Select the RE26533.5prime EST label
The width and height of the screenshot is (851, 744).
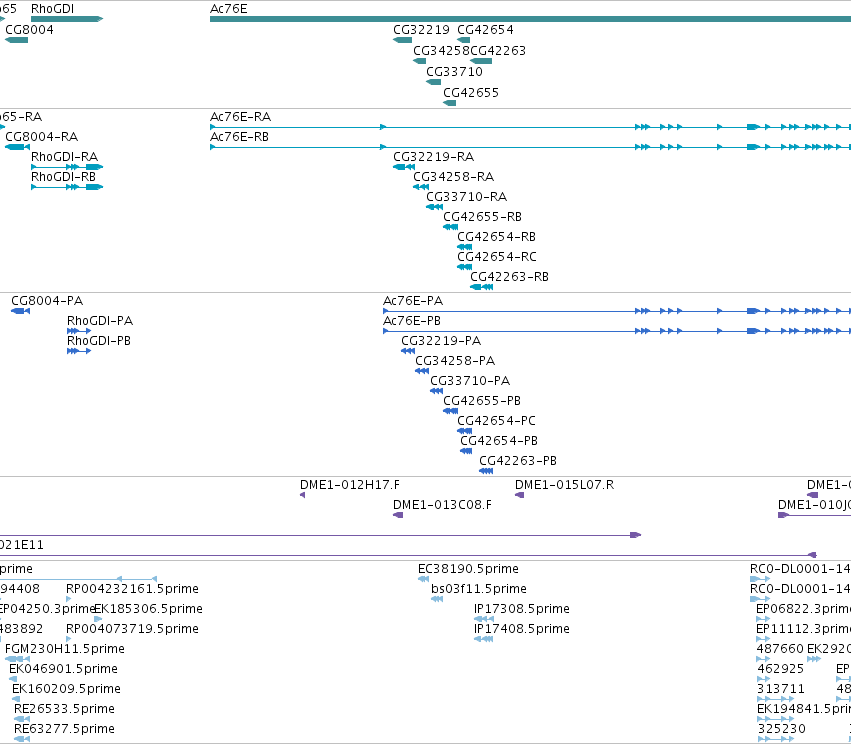tap(65, 709)
